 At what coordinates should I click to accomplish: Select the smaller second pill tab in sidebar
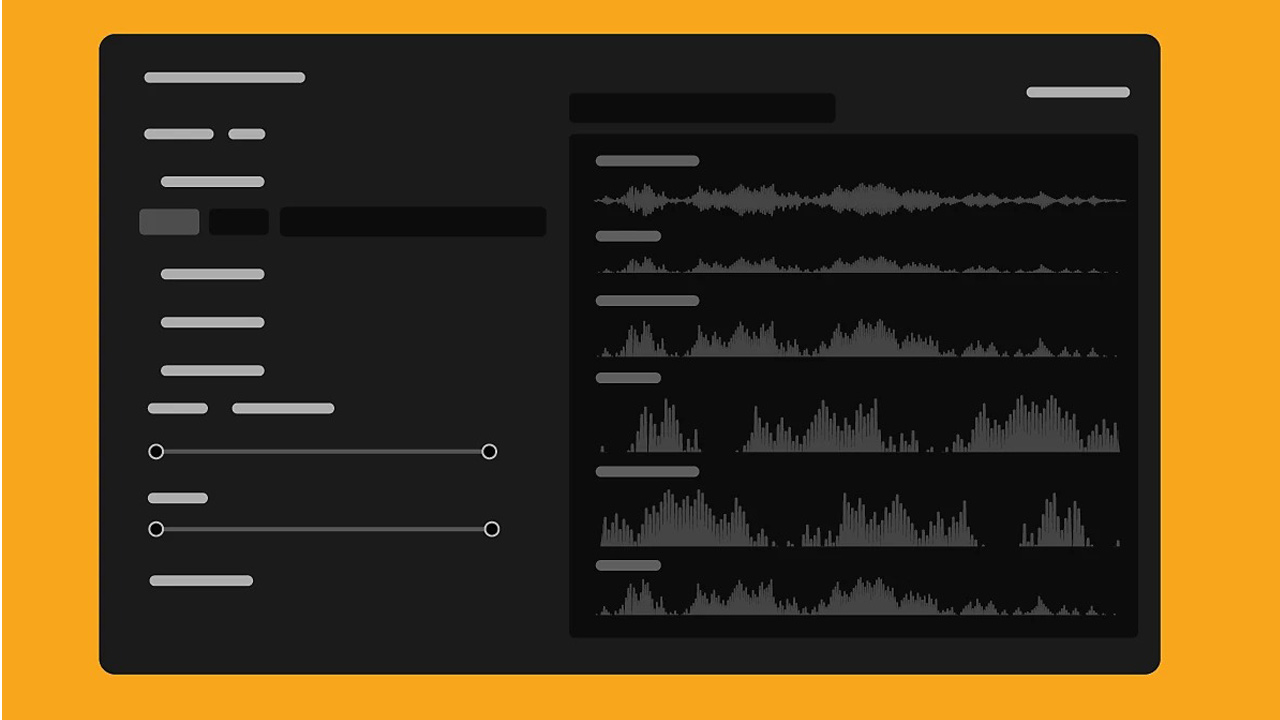(248, 133)
